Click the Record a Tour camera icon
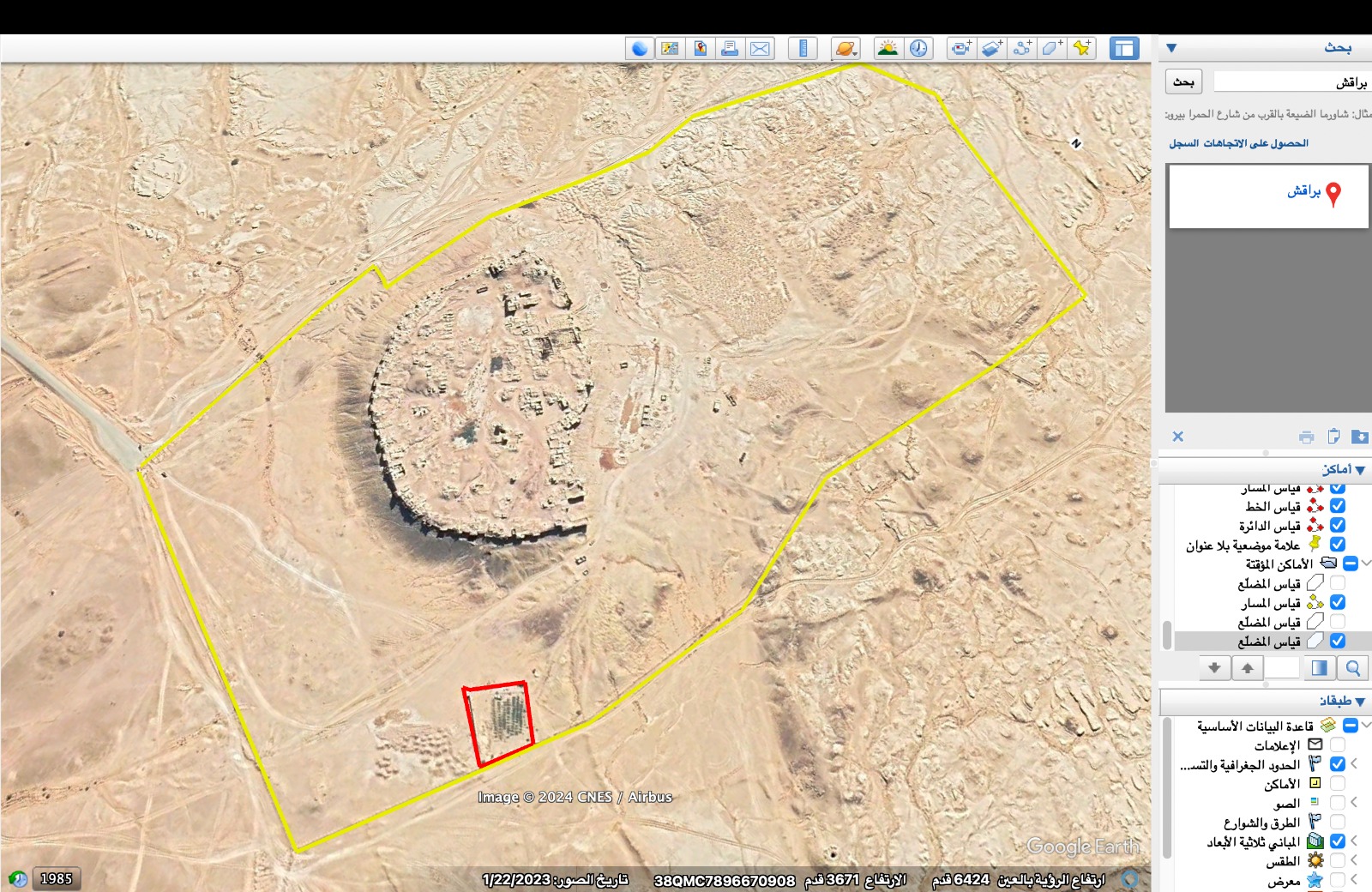Screen dimensions: 1372x892 [960, 48]
